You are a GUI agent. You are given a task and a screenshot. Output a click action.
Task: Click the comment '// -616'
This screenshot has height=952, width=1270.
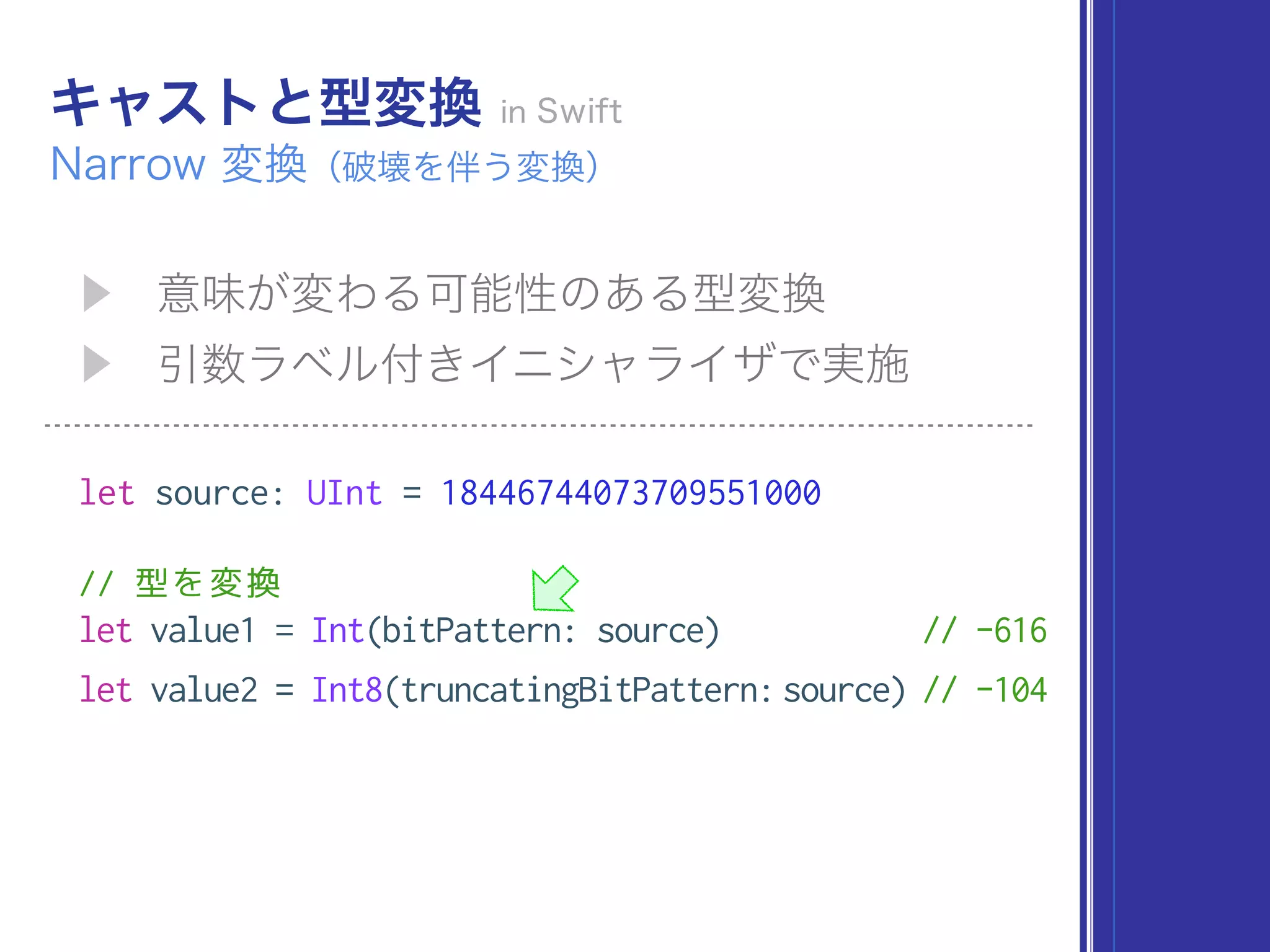[x=985, y=631]
